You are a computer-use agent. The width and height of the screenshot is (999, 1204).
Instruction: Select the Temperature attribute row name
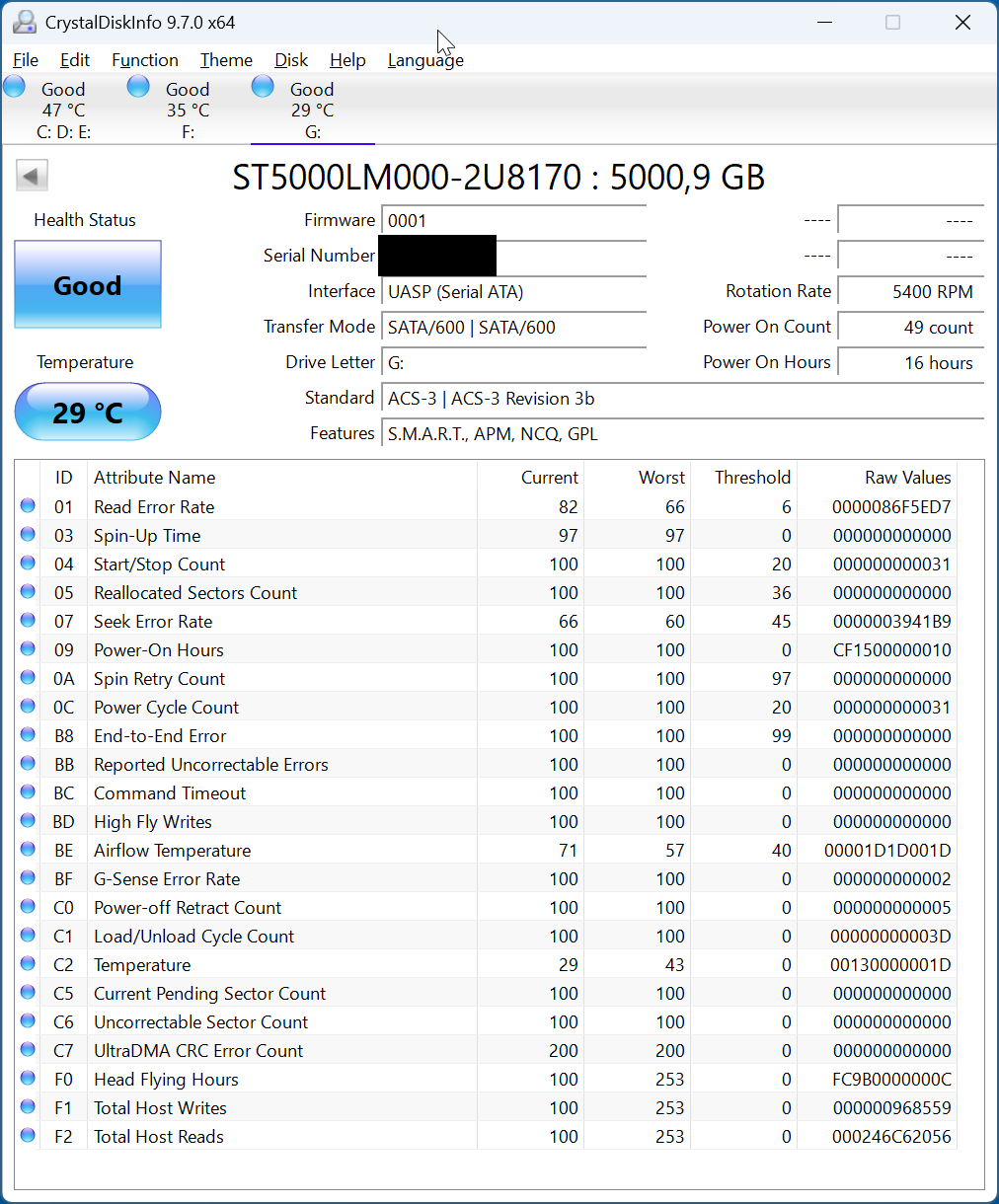click(x=142, y=964)
